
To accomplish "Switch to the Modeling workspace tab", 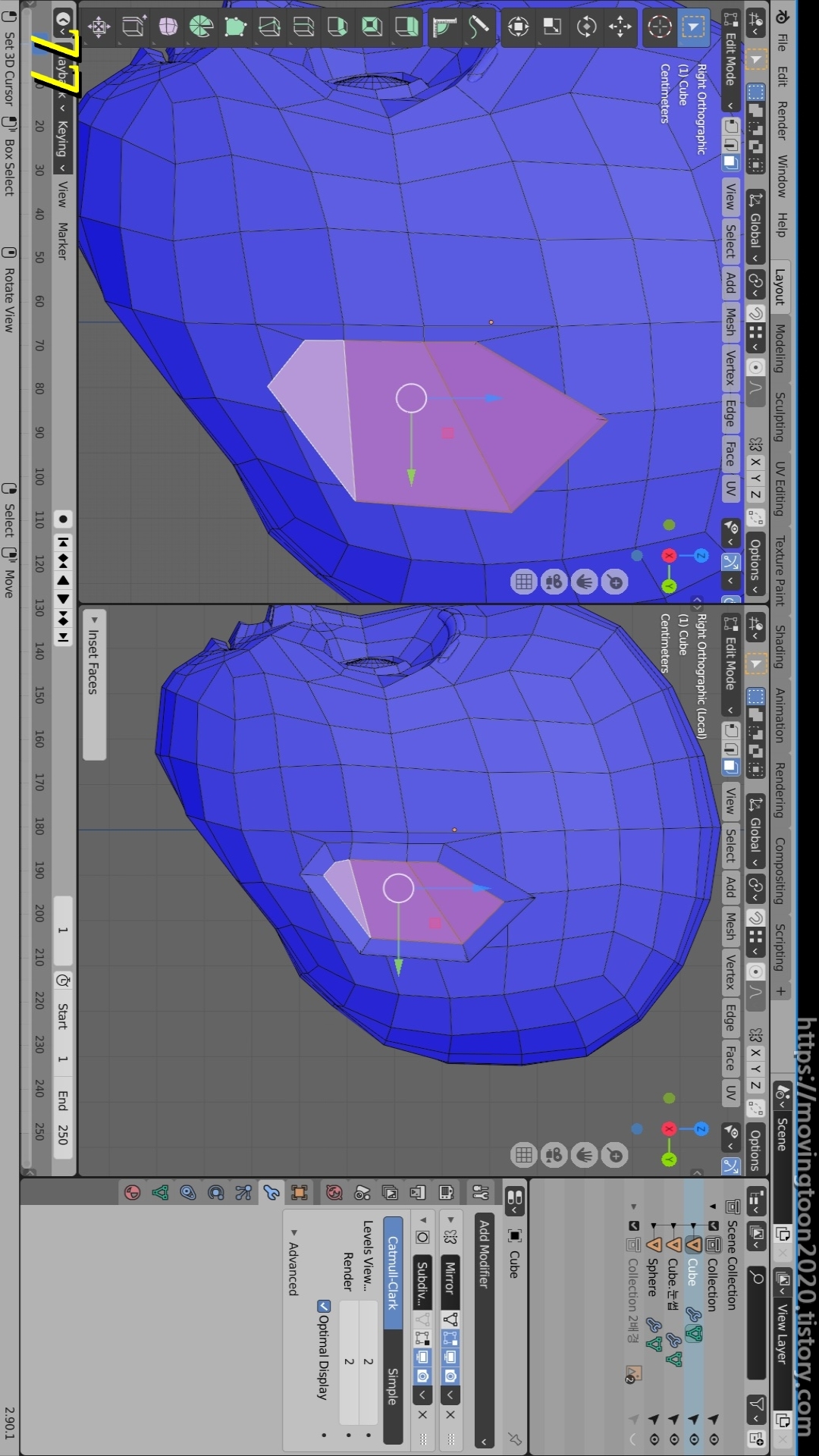I will pyautogui.click(x=780, y=348).
